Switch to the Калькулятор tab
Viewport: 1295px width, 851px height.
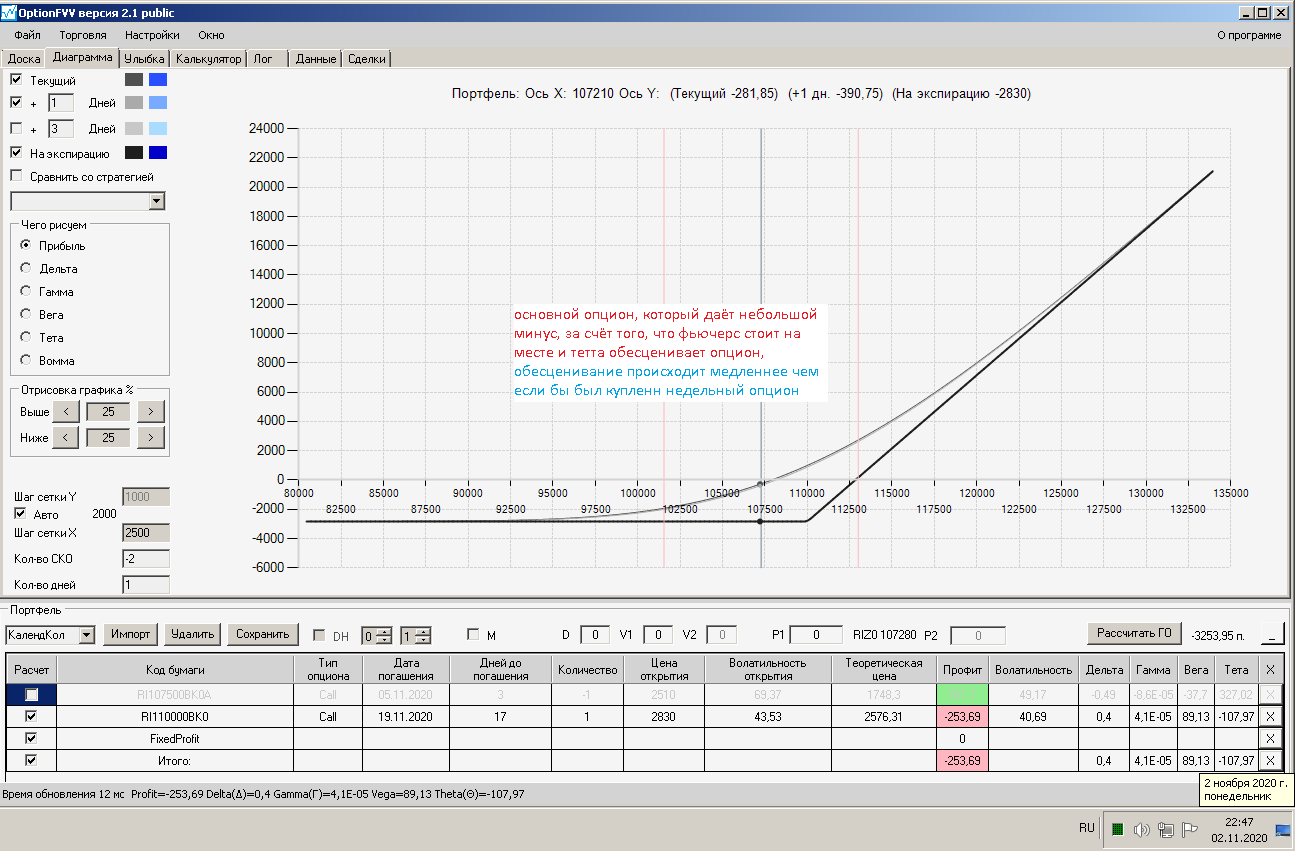click(209, 59)
